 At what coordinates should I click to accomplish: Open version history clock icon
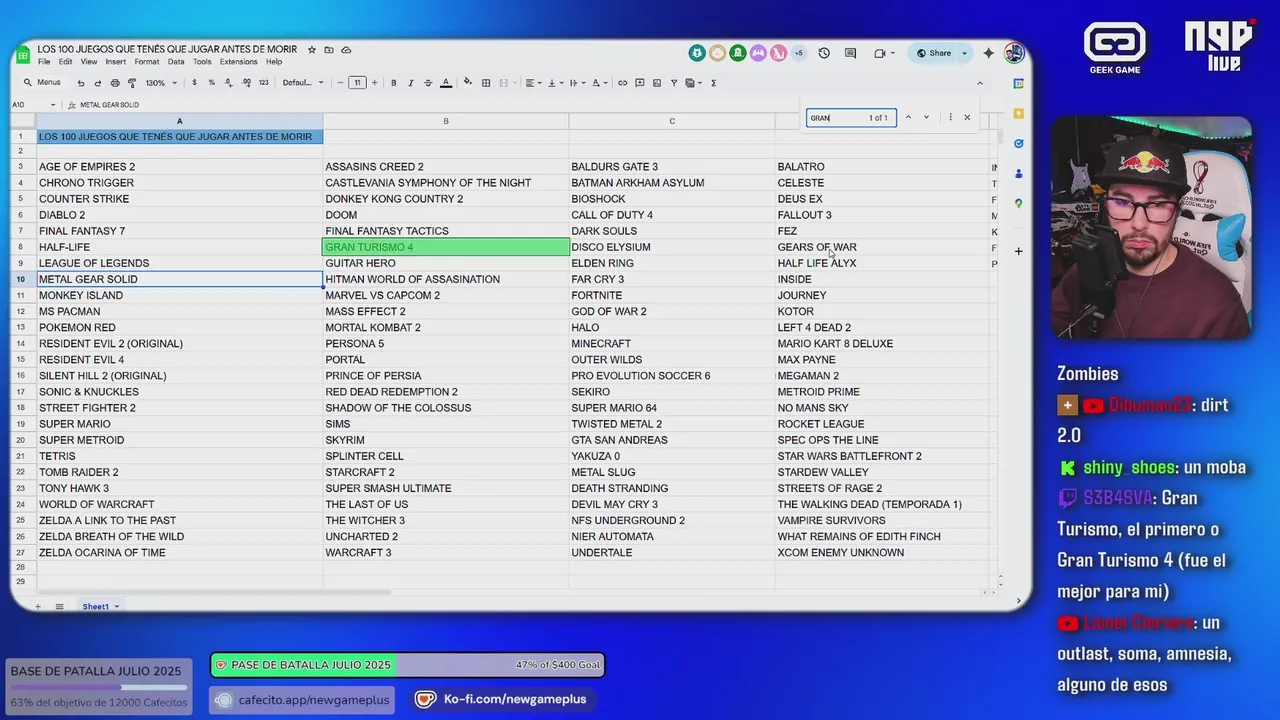pos(824,53)
